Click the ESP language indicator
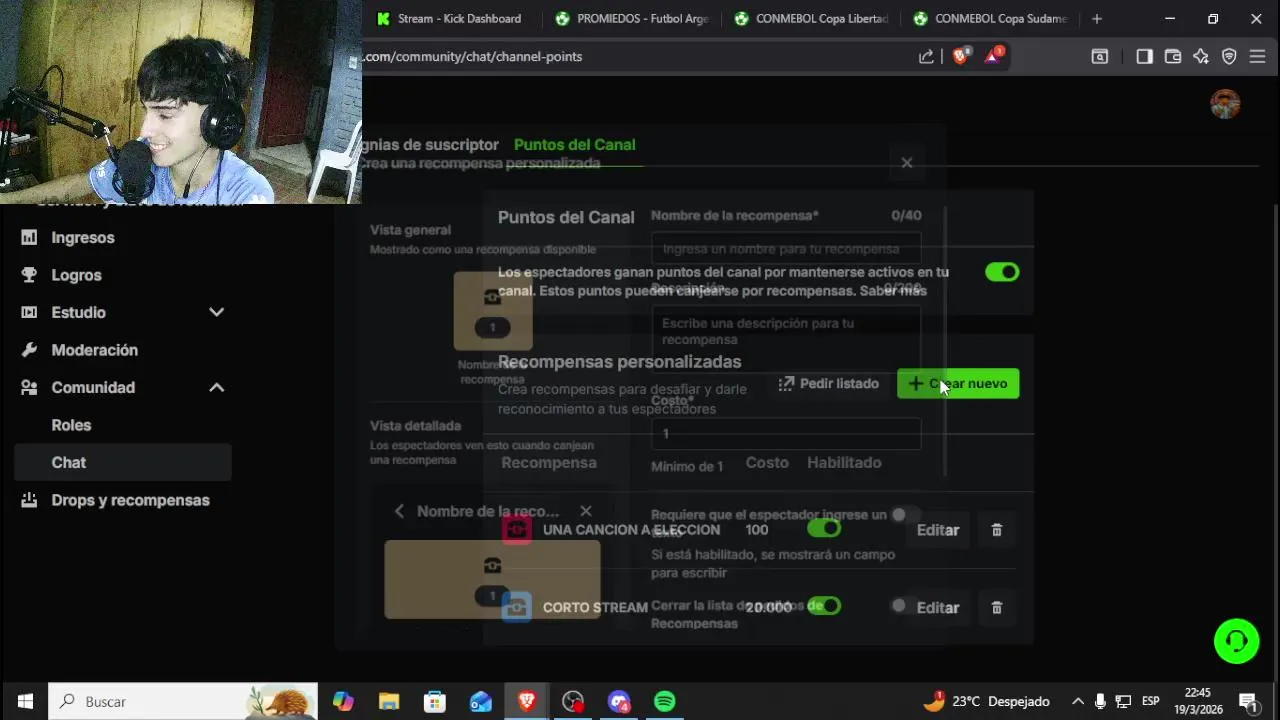 [1151, 702]
